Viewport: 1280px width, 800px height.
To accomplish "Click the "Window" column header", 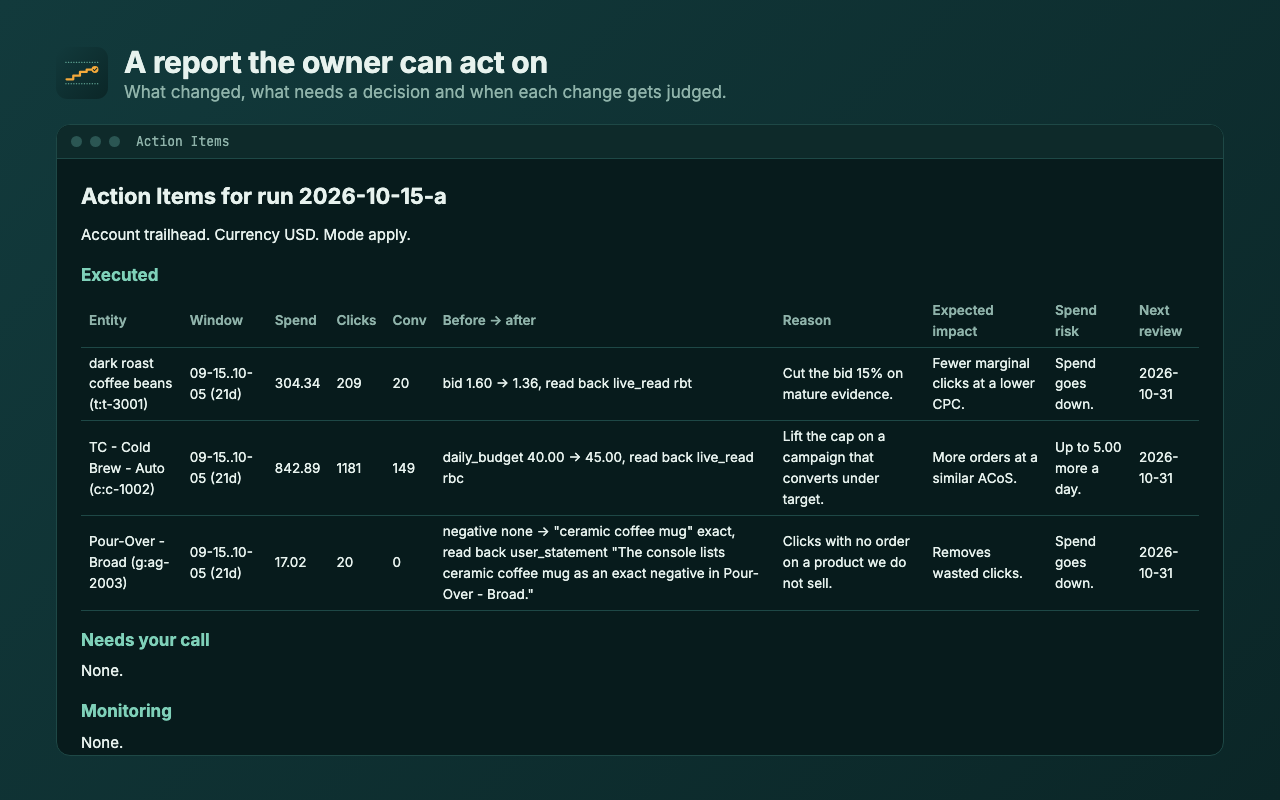I will (216, 320).
